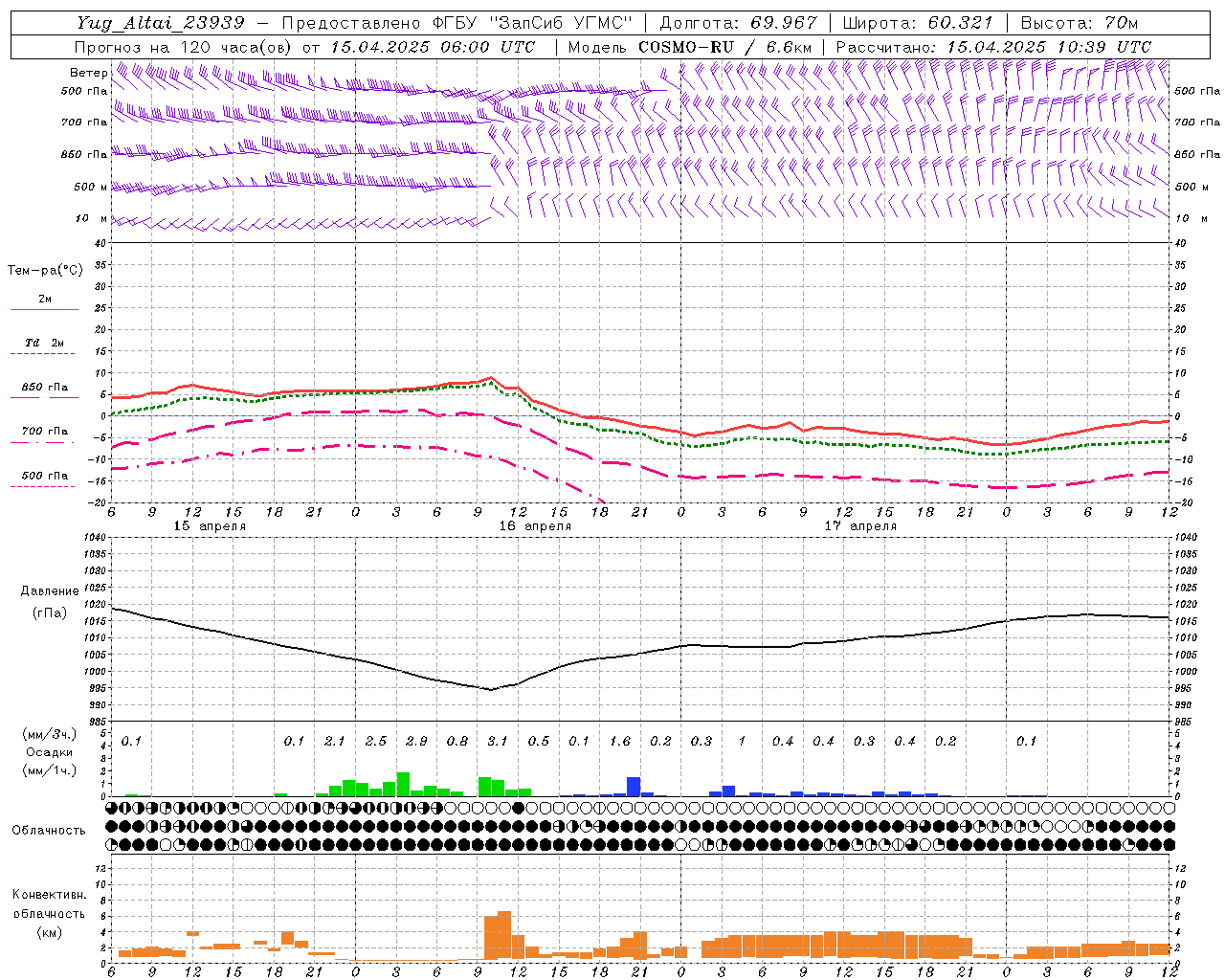Click the 2.9 precipitation total value
The width and height of the screenshot is (1225, 980).
416,741
